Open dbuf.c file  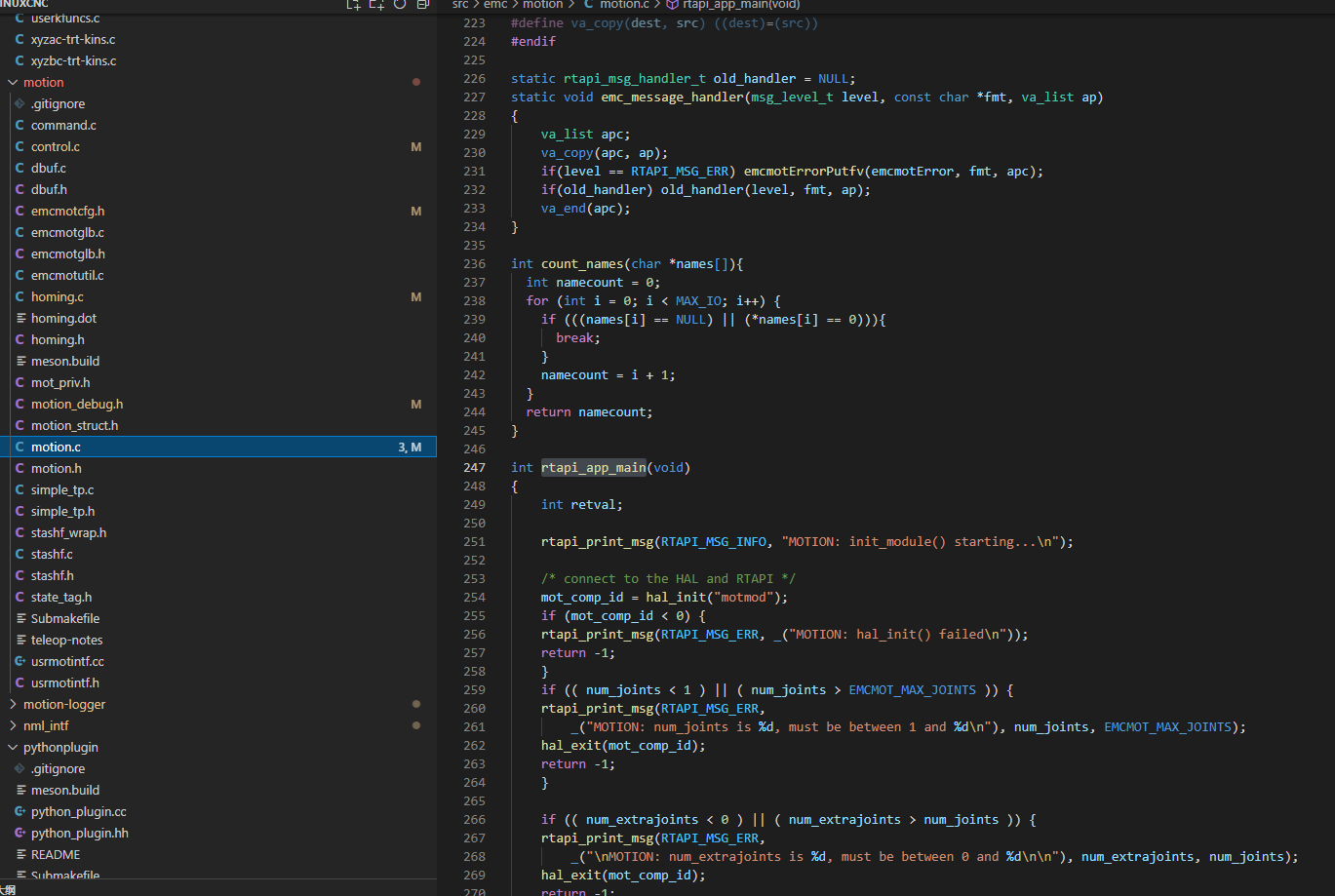(218, 168)
